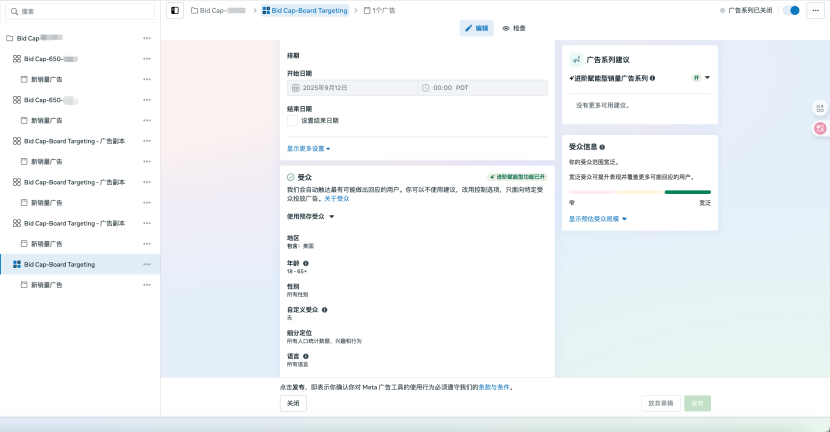
Task: Switch to the 检查 tab
Action: [x=513, y=28]
